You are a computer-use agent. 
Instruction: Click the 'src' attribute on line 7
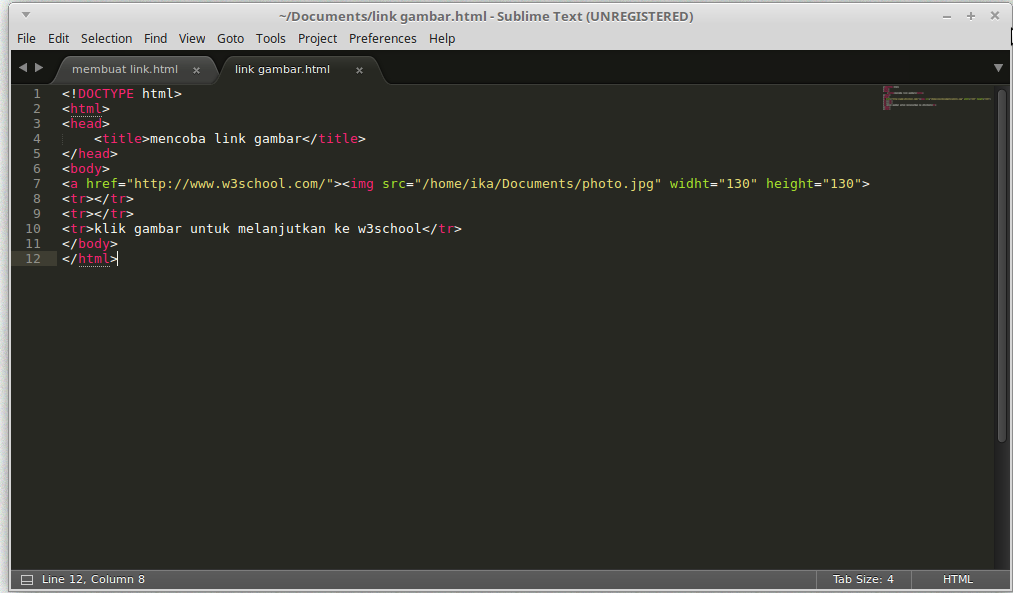pyautogui.click(x=393, y=183)
